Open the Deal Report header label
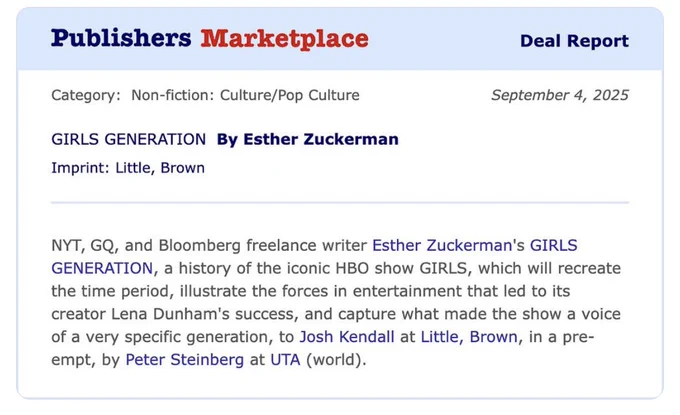The height and width of the screenshot is (415, 680). [x=574, y=41]
